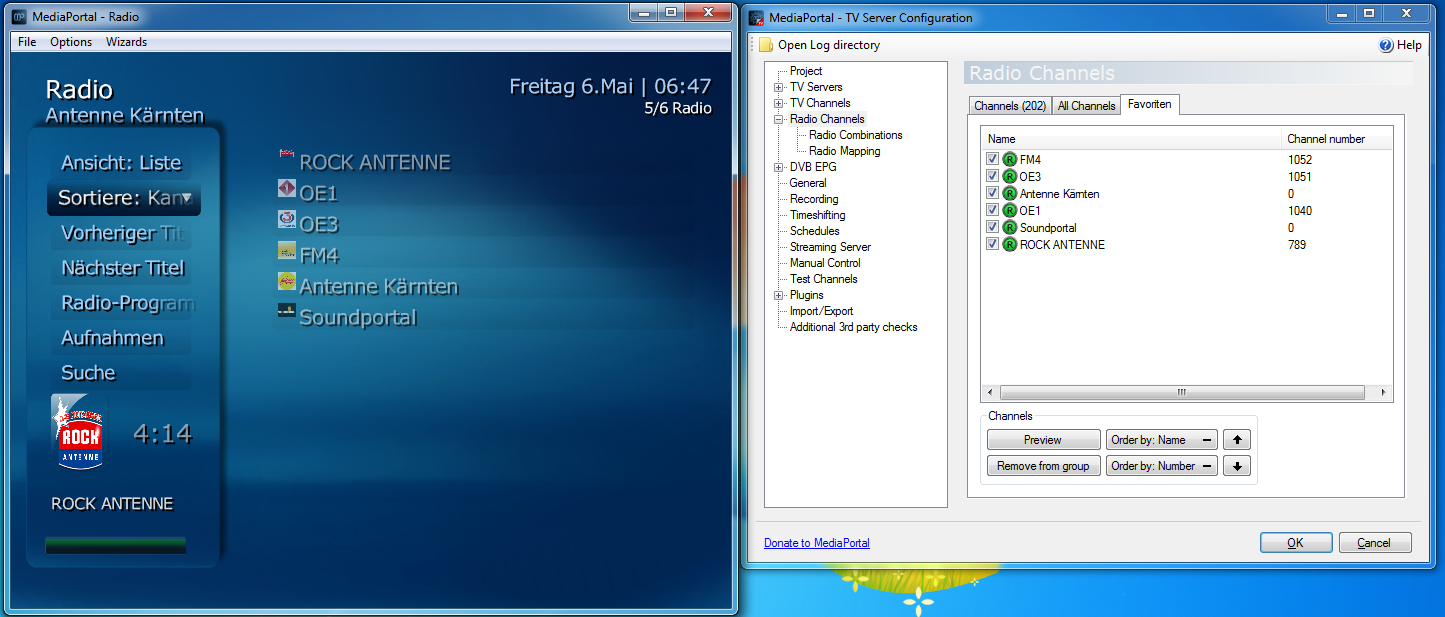This screenshot has width=1445, height=617.
Task: Expand the Plugins tree node
Action: pyautogui.click(x=778, y=295)
